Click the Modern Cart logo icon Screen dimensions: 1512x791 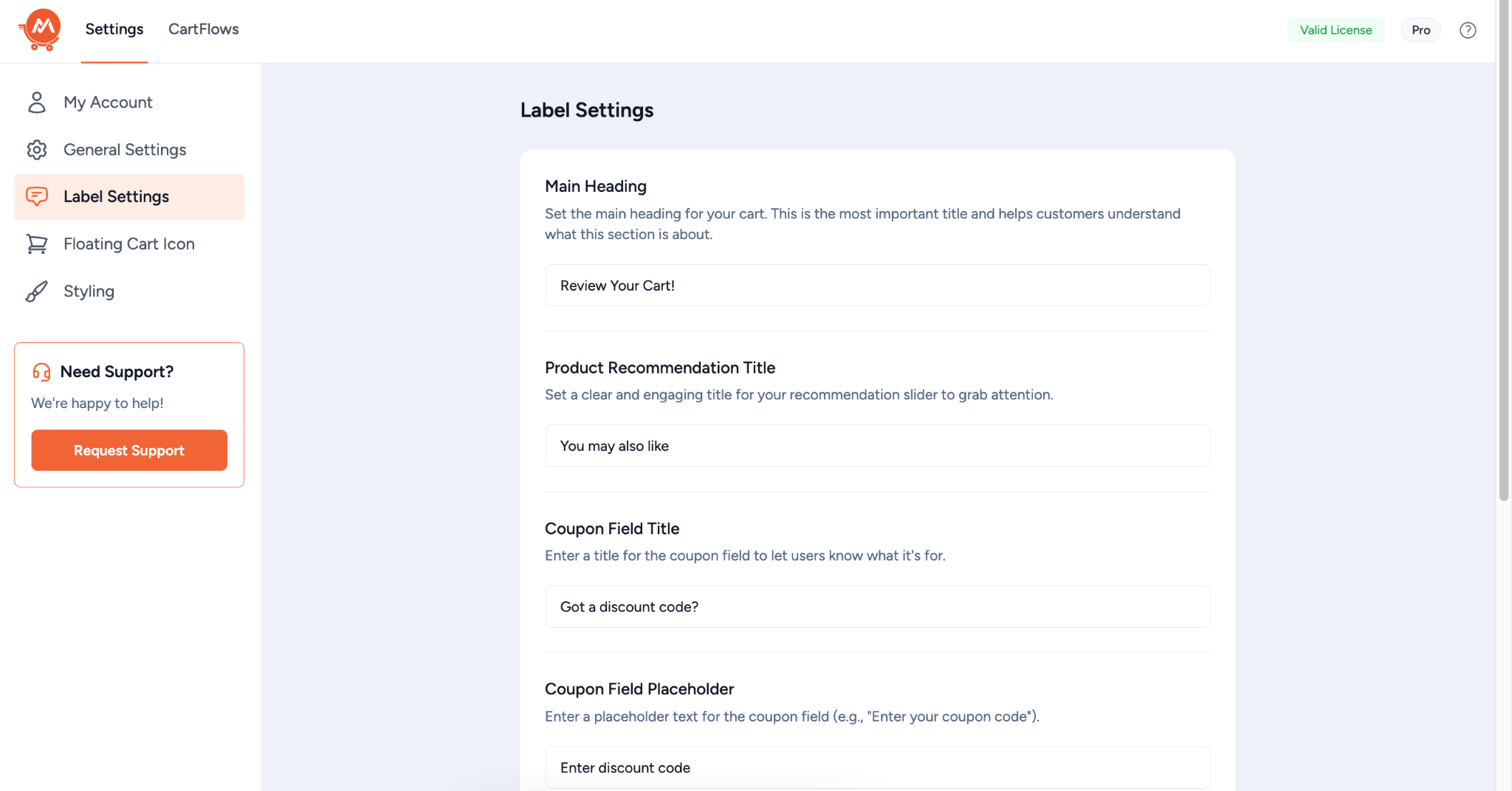(41, 30)
